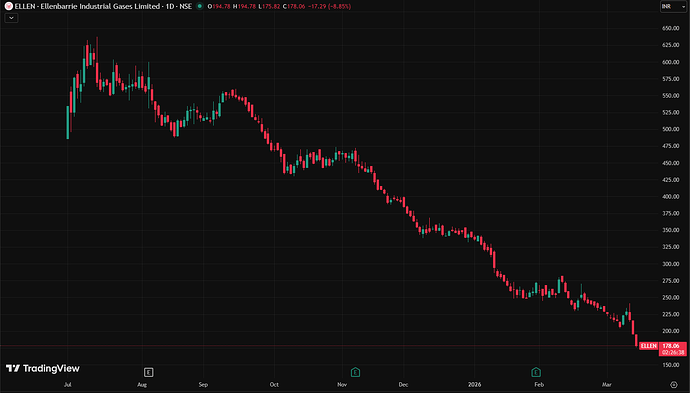The height and width of the screenshot is (393, 690).
Task: Click the 300.00 price axis label
Action: 671,264
